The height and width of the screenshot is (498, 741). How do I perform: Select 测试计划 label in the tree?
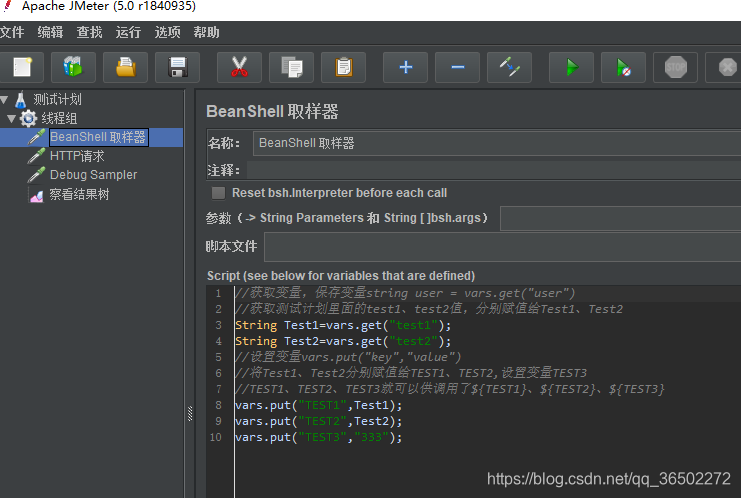coord(57,99)
